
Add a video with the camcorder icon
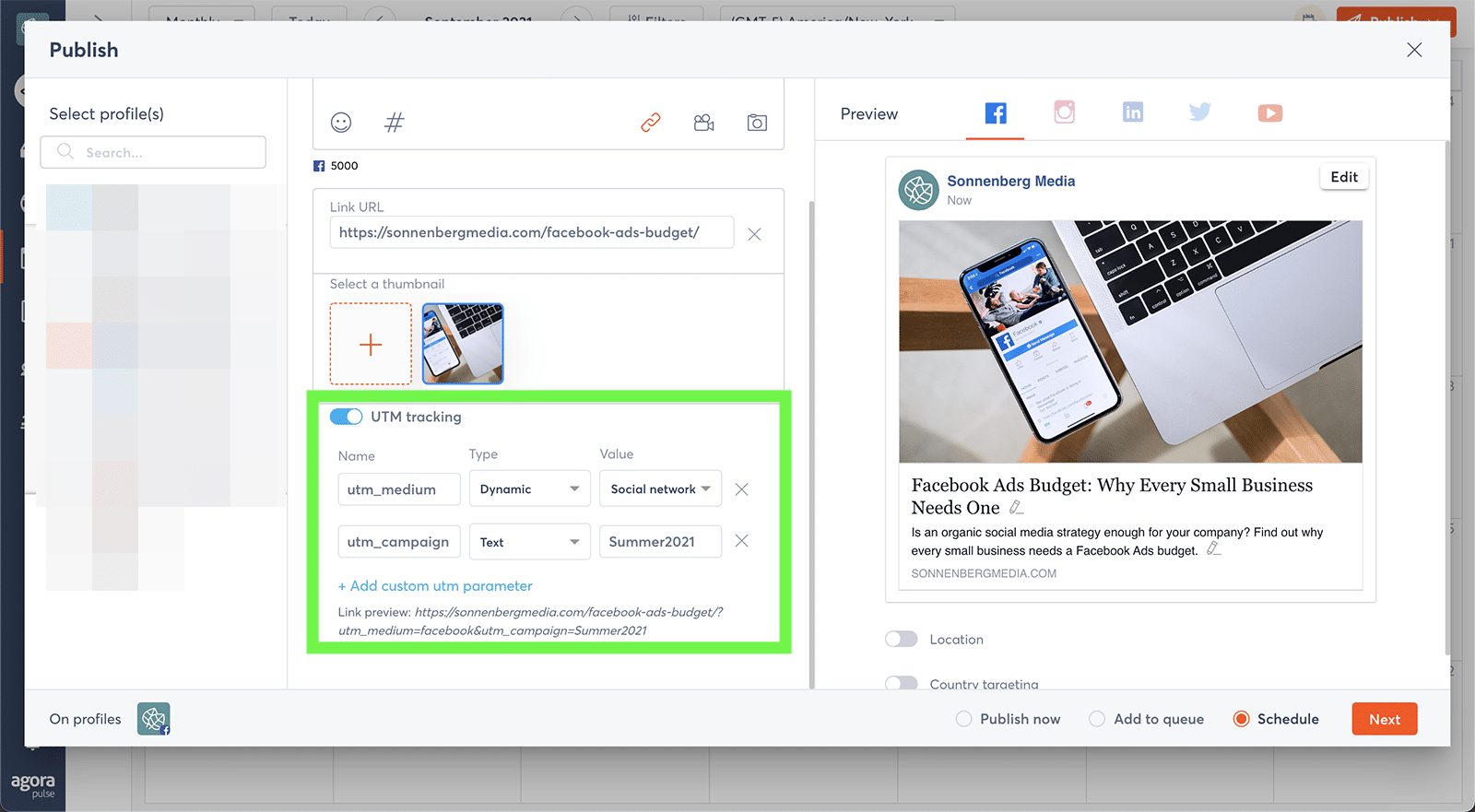(704, 123)
